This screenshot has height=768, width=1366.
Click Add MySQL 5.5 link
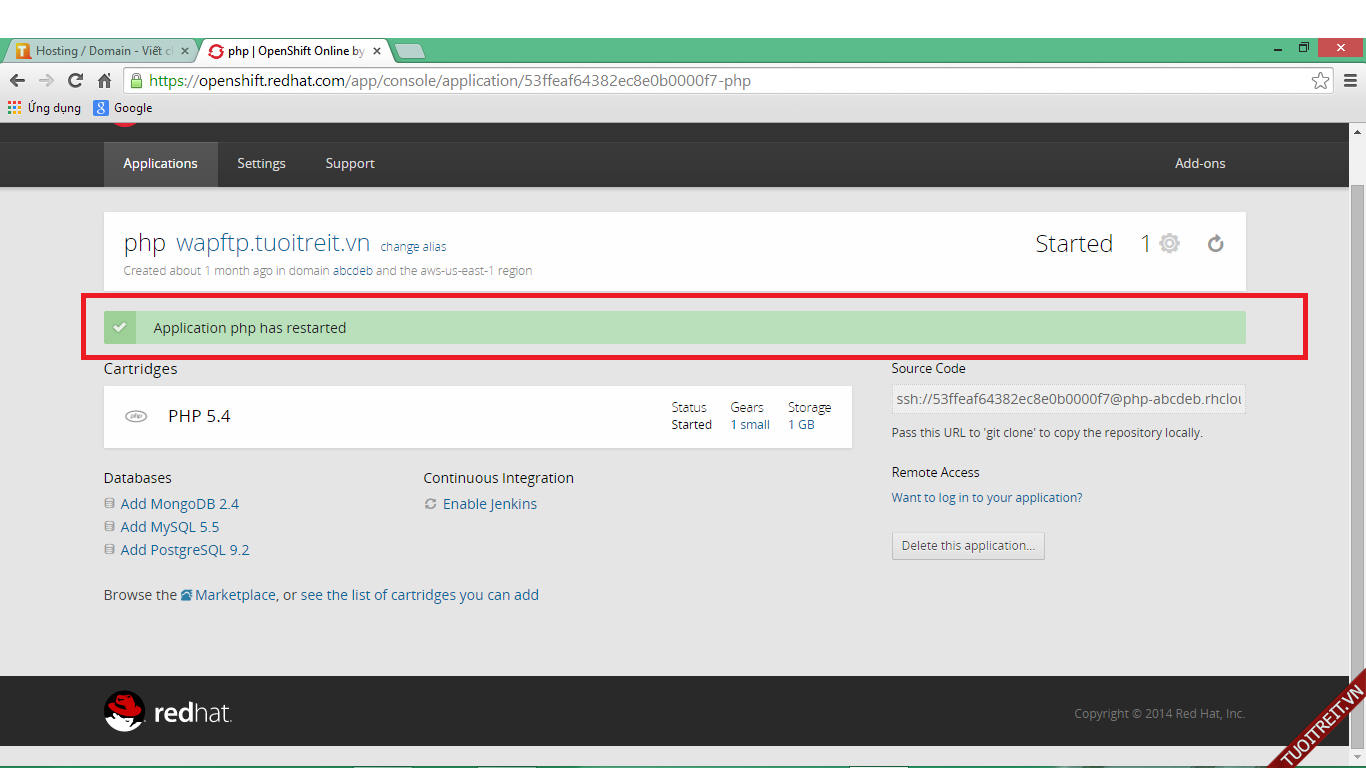point(169,527)
